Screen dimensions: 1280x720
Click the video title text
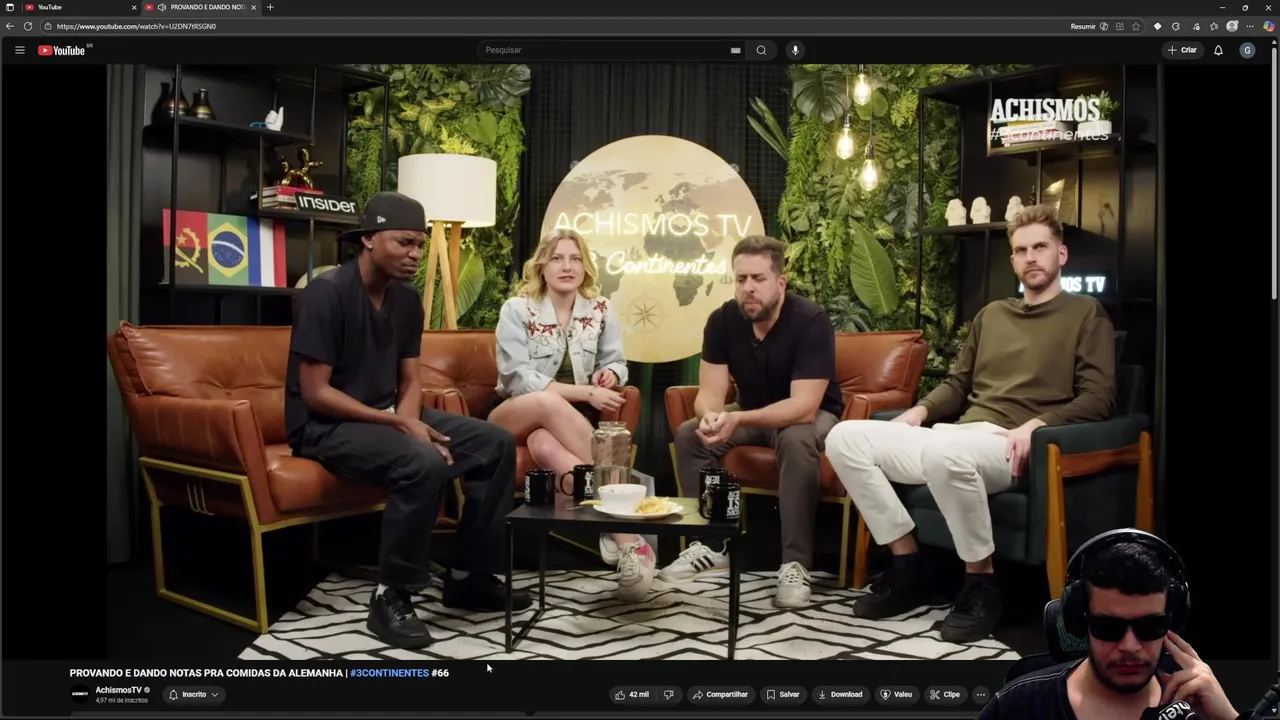259,673
